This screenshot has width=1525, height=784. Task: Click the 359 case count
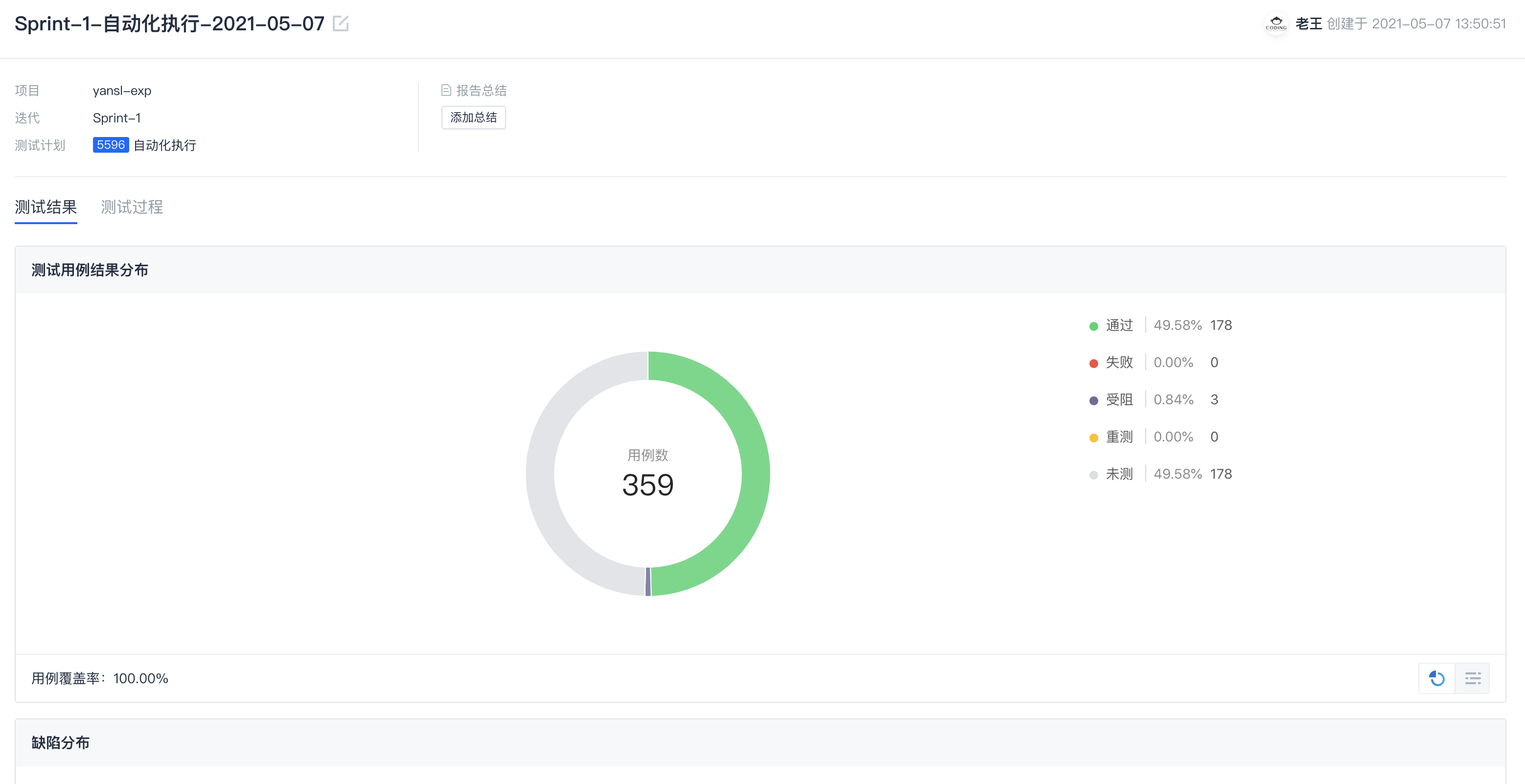pos(647,485)
